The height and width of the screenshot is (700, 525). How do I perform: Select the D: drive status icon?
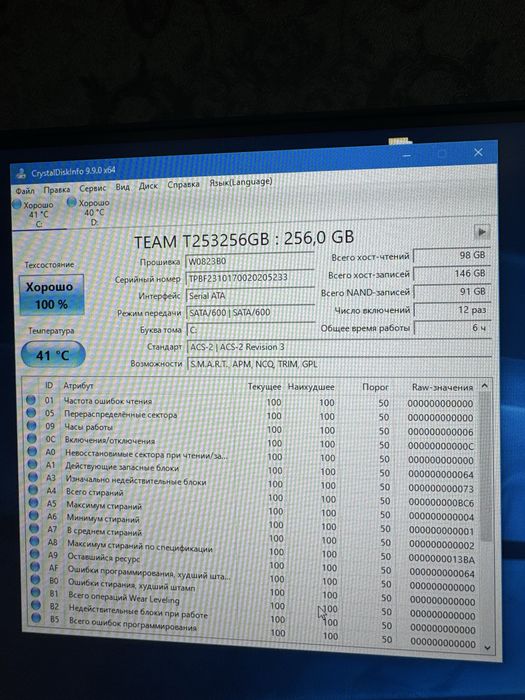tap(71, 202)
